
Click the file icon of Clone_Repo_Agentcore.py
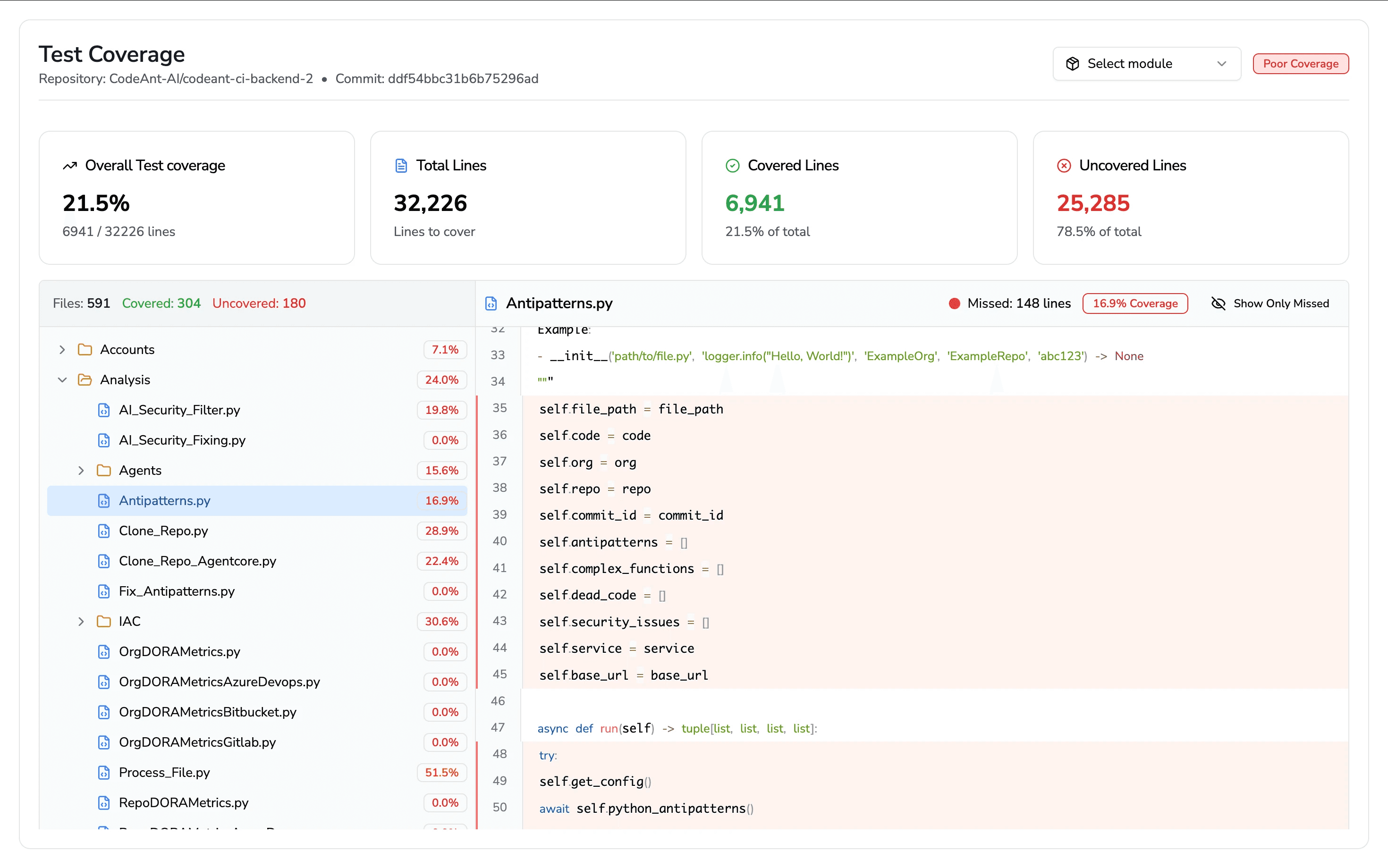click(104, 561)
